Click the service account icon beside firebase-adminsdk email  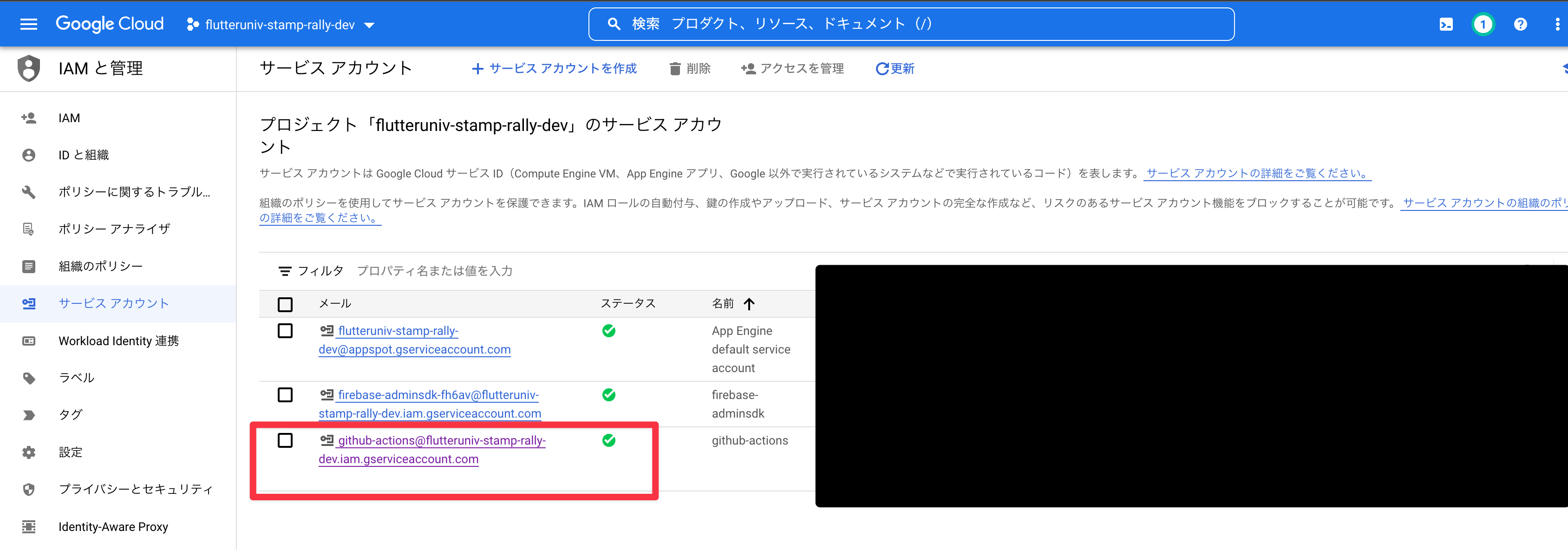coord(327,395)
